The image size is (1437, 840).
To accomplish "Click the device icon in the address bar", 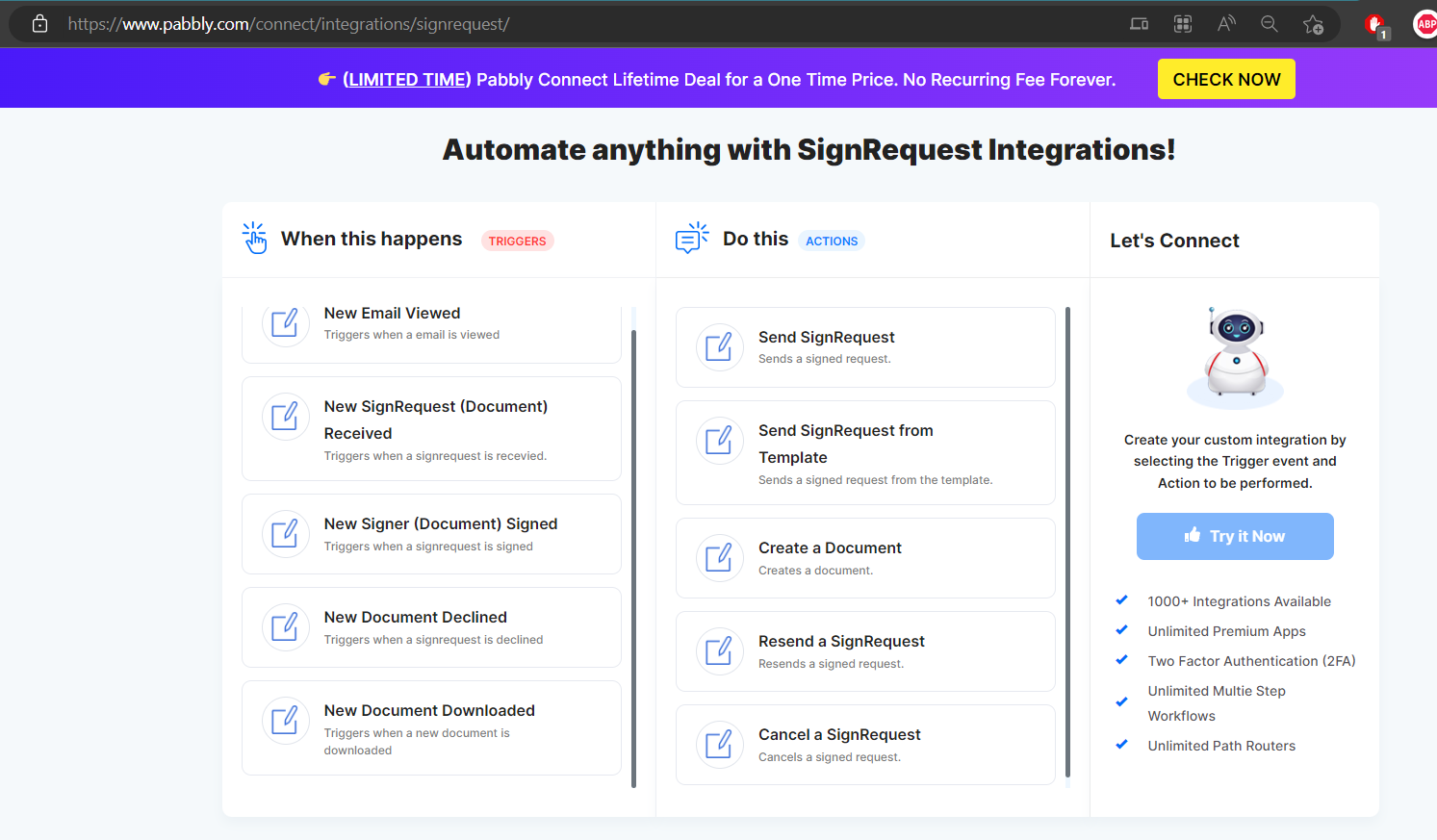I will (1140, 24).
